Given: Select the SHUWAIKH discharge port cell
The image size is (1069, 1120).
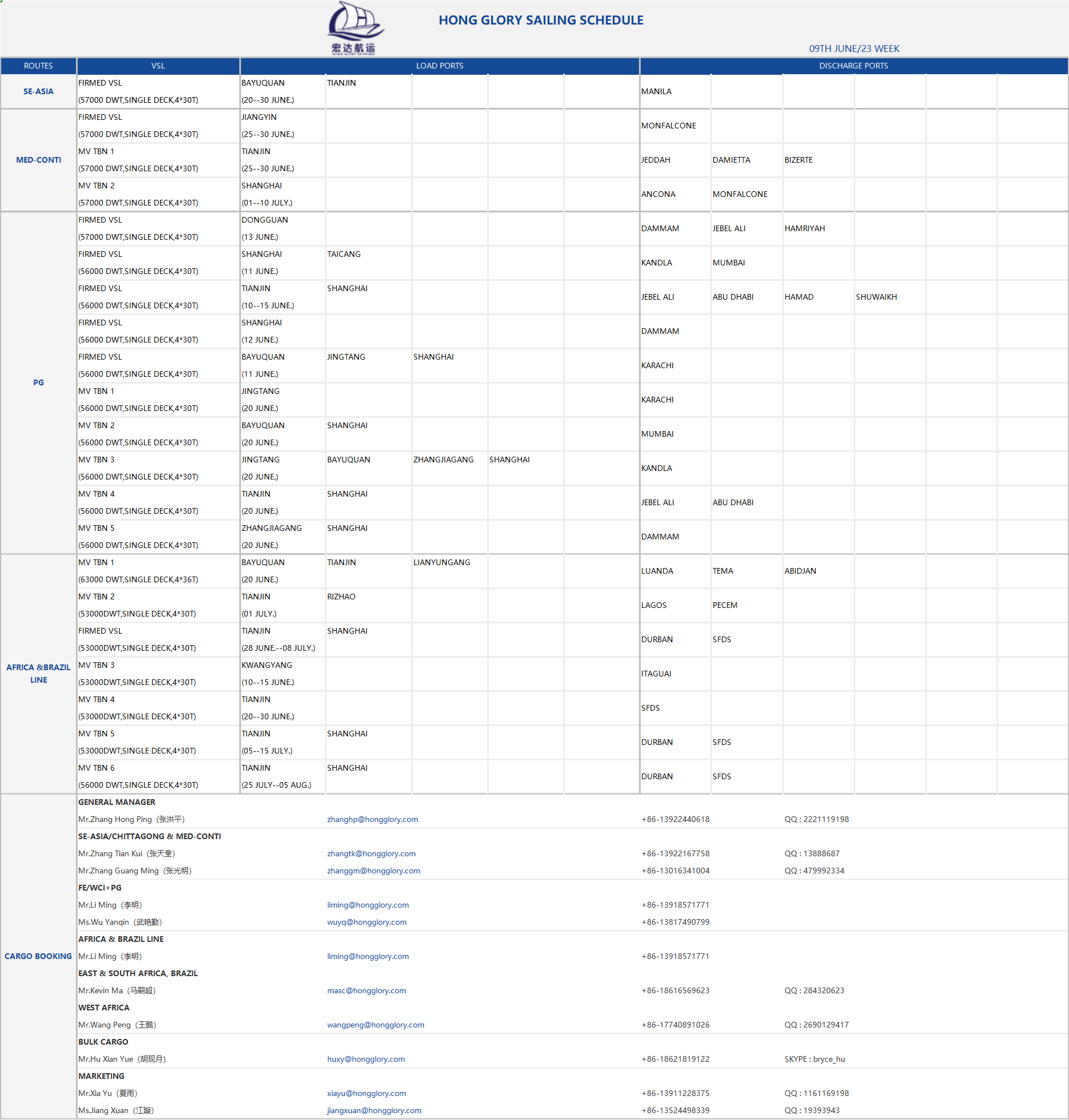Looking at the screenshot, I should pyautogui.click(x=890, y=297).
